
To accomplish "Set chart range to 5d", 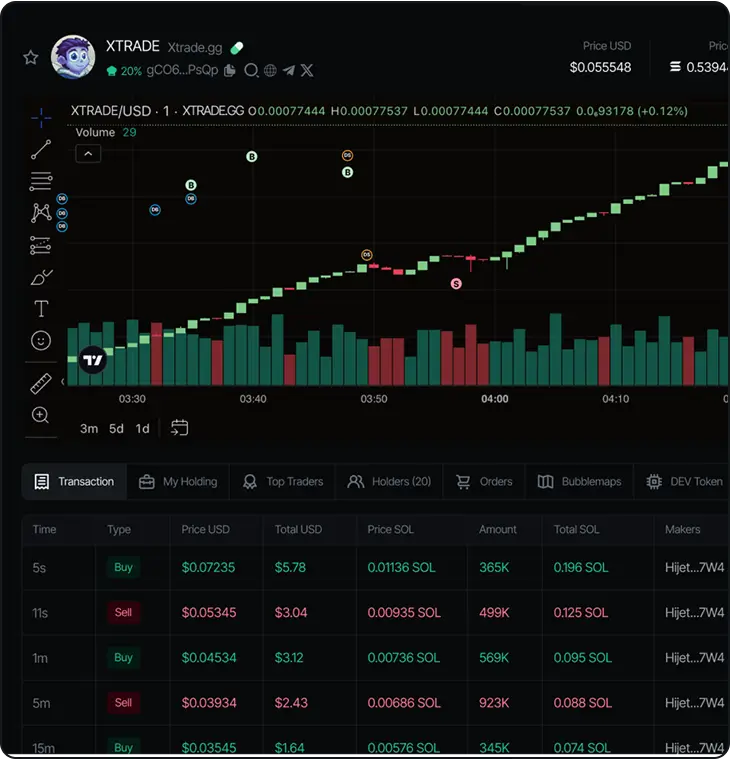I will [x=116, y=429].
